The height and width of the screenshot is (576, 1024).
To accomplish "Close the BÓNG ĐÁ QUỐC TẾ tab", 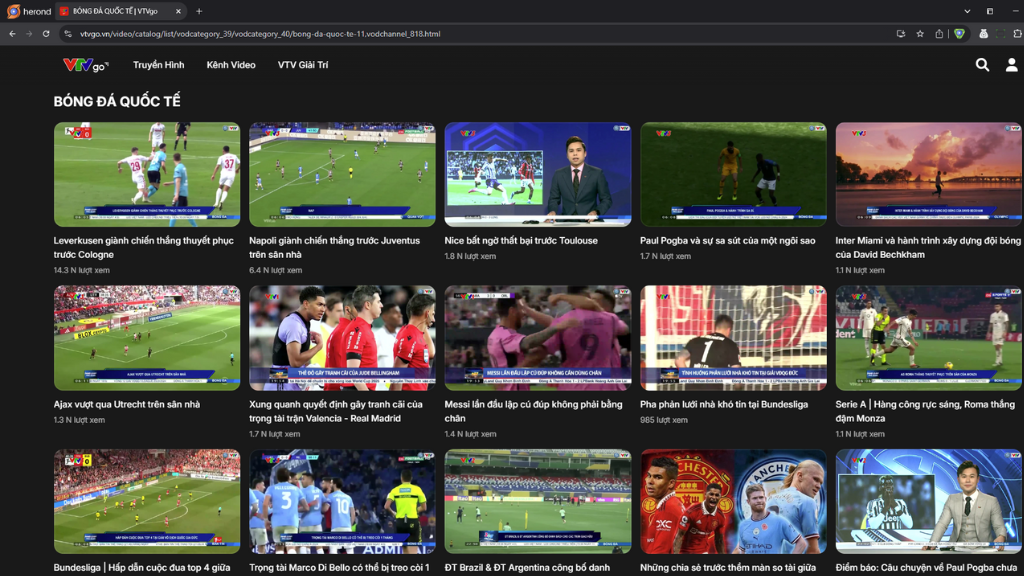I will tap(178, 11).
